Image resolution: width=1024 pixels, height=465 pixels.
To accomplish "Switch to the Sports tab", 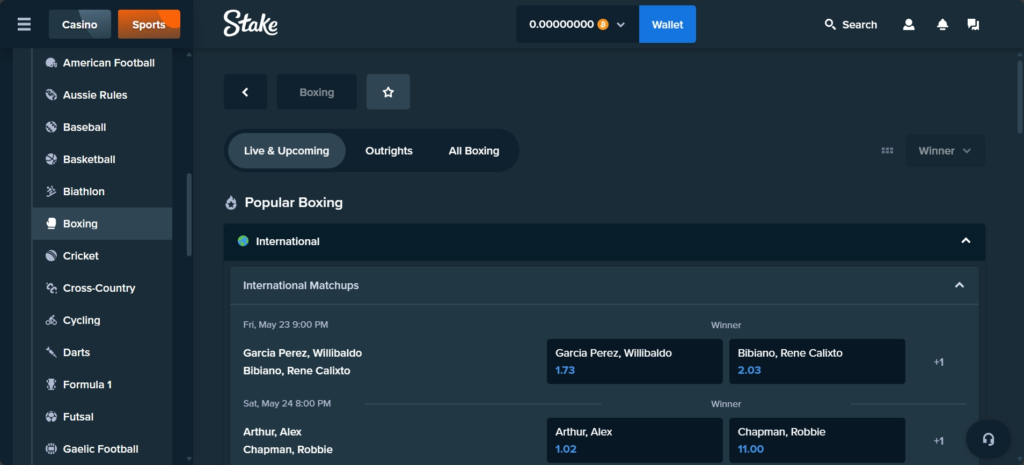I will [x=149, y=25].
